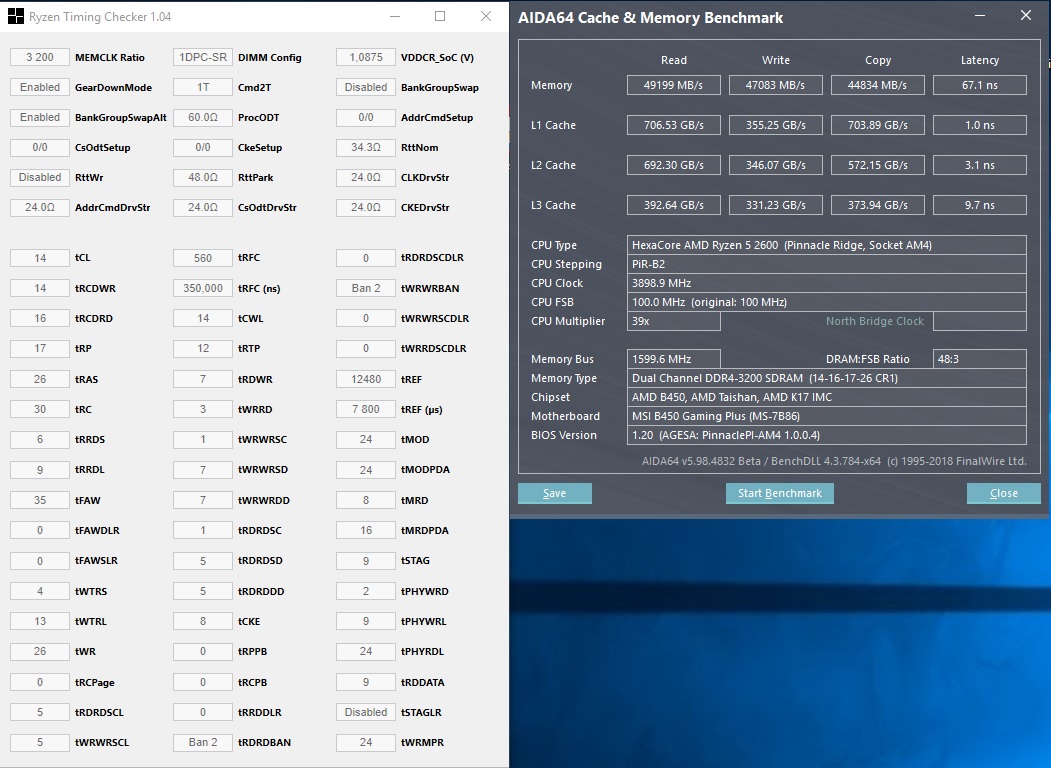Select the MEMCLK Ratio value field
The width and height of the screenshot is (1051, 768).
[x=40, y=57]
